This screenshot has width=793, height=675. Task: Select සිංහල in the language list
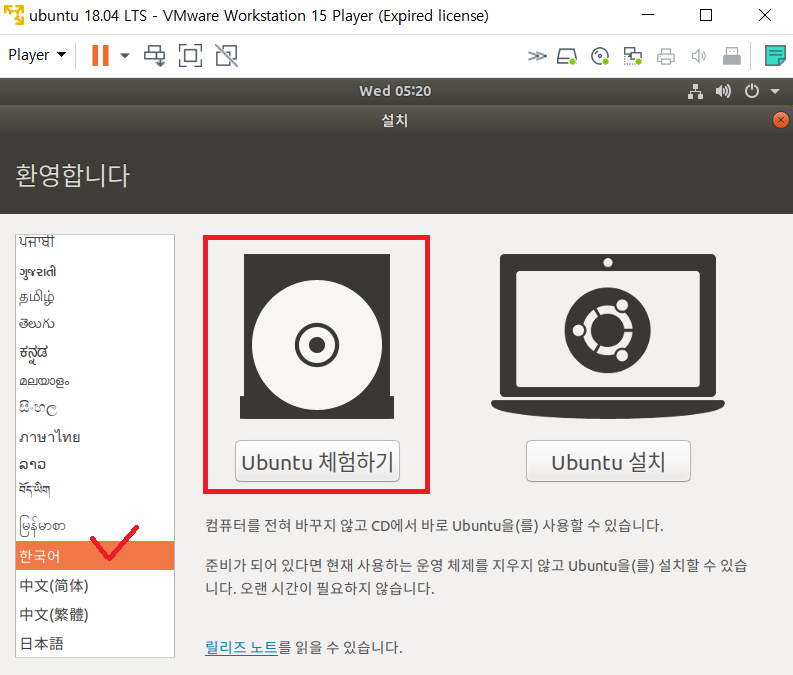click(95, 408)
